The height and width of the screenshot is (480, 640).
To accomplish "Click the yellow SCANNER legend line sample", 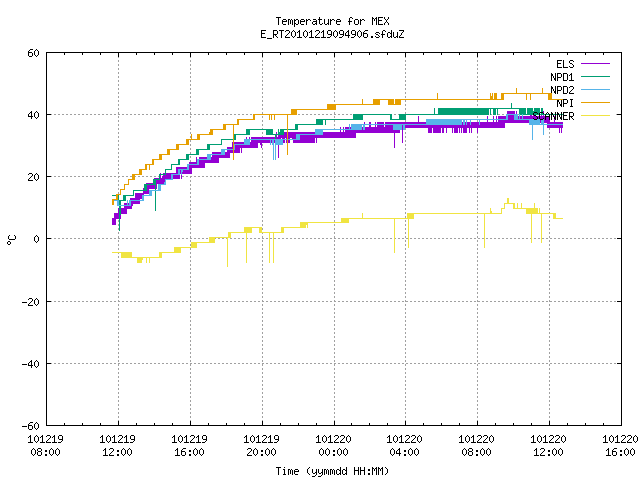I will [595, 116].
